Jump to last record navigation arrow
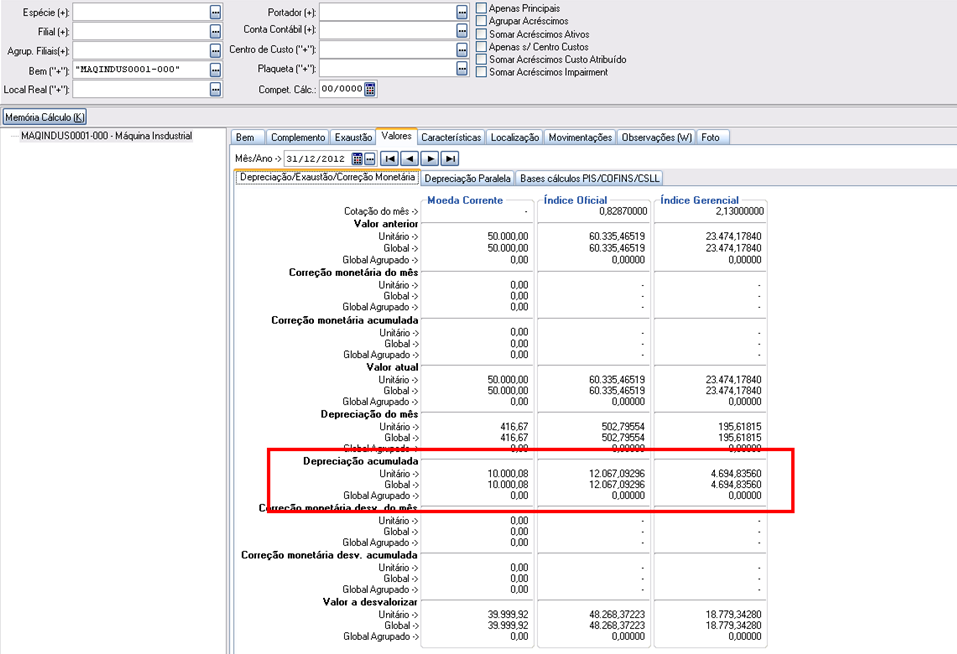Screen dimensions: 957x654 [x=450, y=158]
